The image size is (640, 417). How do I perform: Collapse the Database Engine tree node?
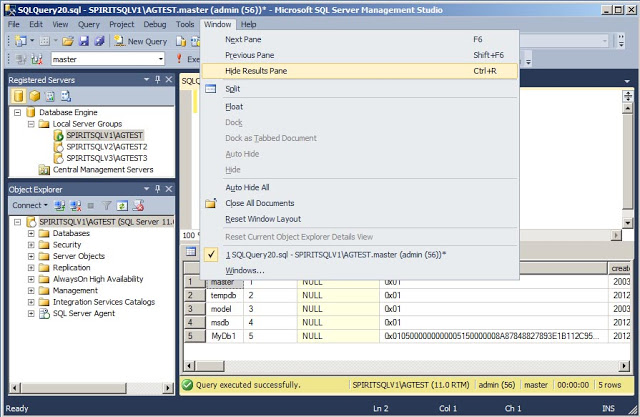18,112
